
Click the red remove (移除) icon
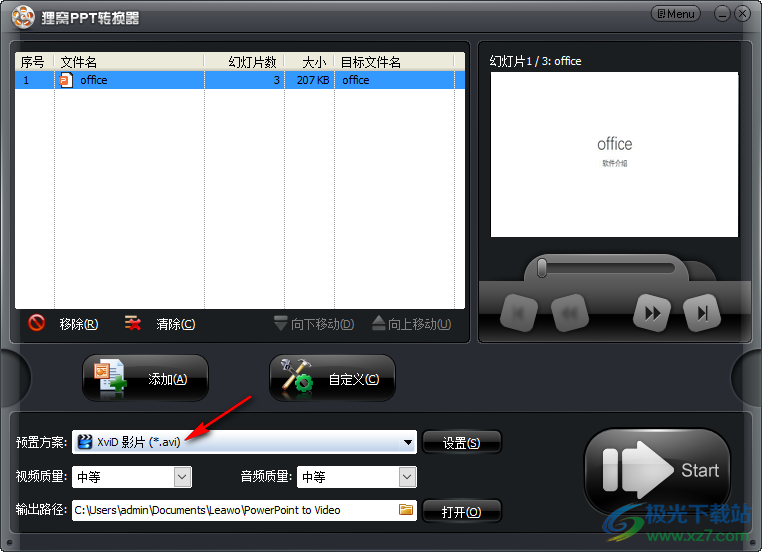36,323
